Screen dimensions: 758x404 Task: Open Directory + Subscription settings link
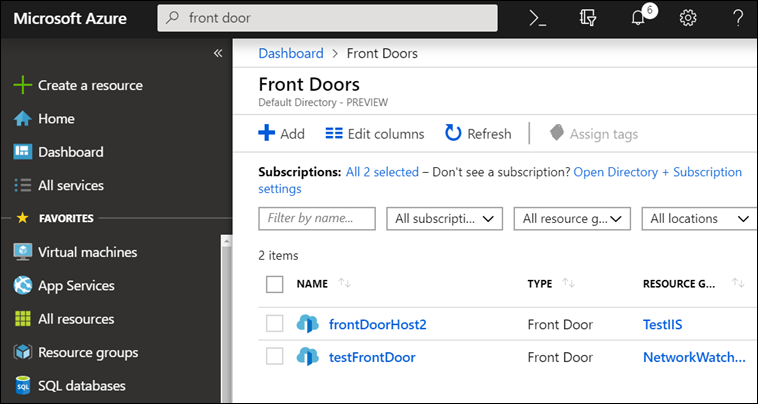point(657,172)
